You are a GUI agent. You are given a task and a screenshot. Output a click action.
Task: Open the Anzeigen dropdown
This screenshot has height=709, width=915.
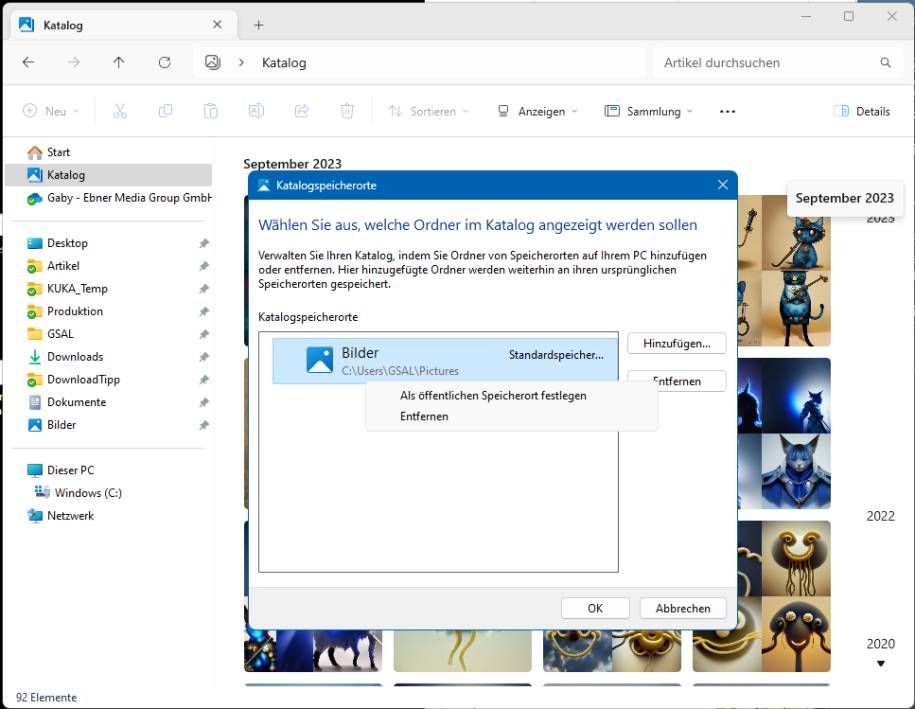tap(537, 111)
